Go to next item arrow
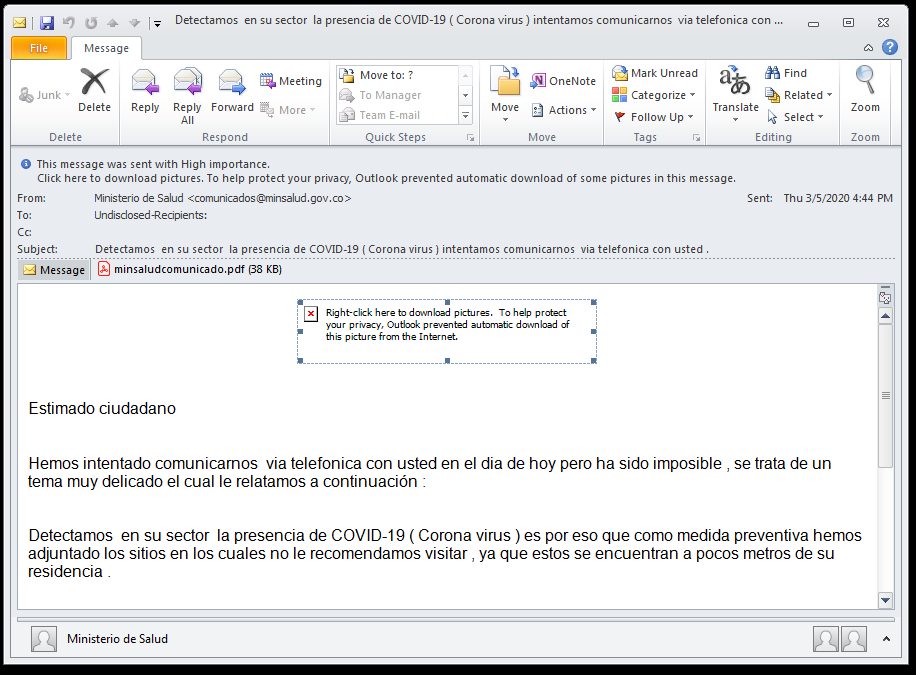 (x=134, y=23)
